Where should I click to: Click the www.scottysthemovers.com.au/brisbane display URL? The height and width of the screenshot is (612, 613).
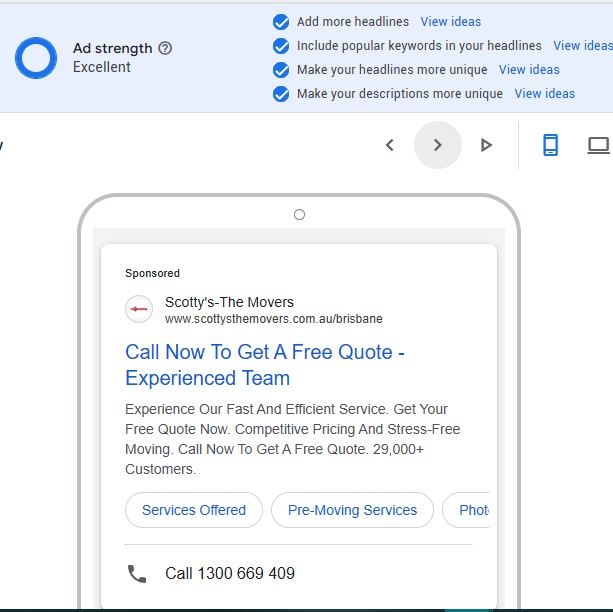point(274,319)
